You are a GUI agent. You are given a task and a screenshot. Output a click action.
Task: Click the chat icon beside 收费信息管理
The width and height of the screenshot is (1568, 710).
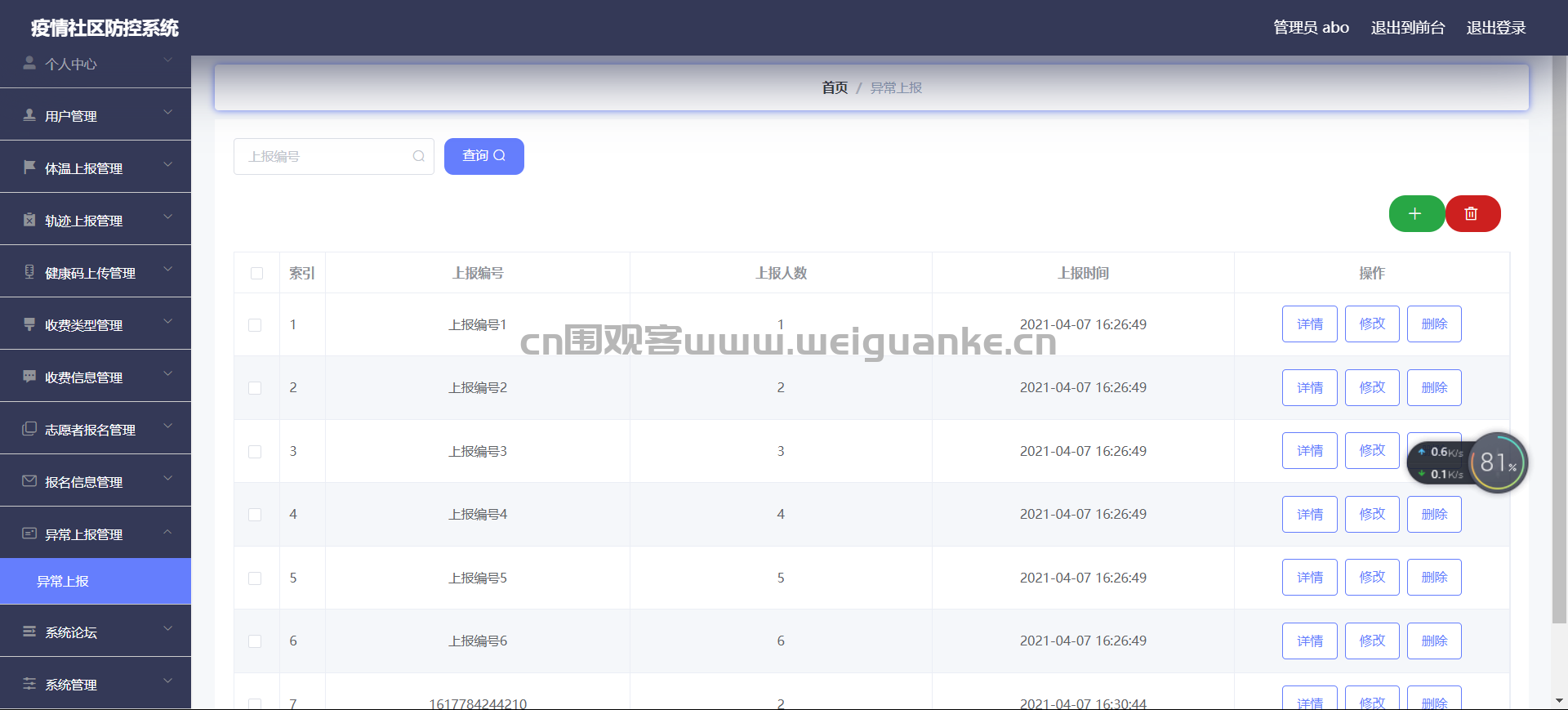(x=29, y=377)
